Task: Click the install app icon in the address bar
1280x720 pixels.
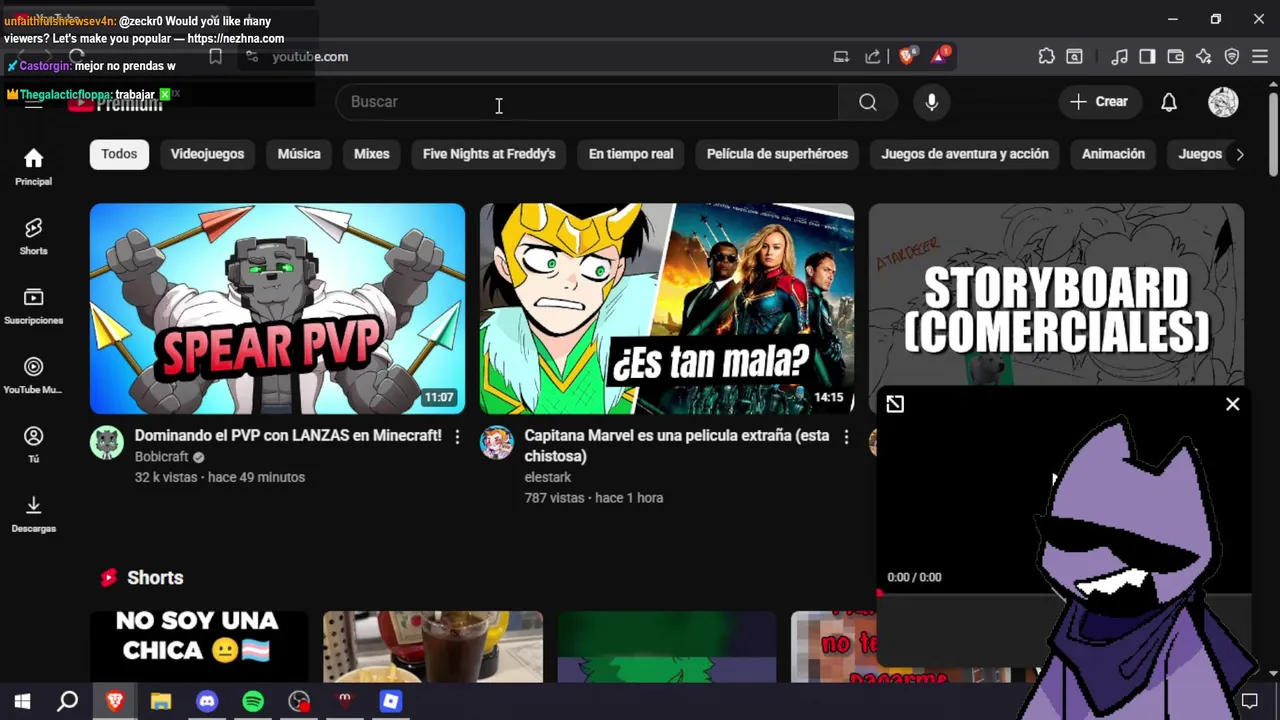Action: pos(841,57)
